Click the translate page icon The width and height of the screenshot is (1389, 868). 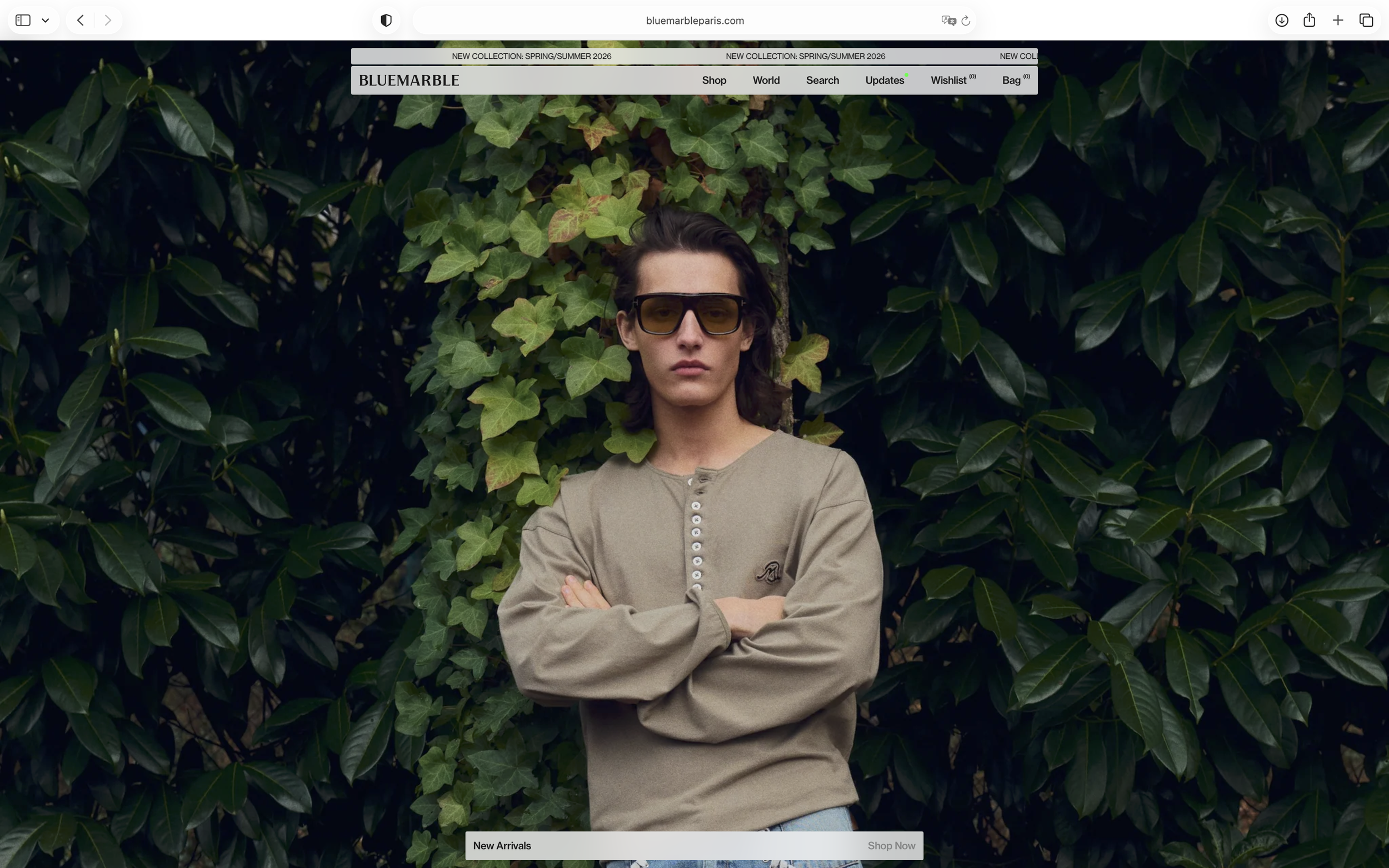948,21
